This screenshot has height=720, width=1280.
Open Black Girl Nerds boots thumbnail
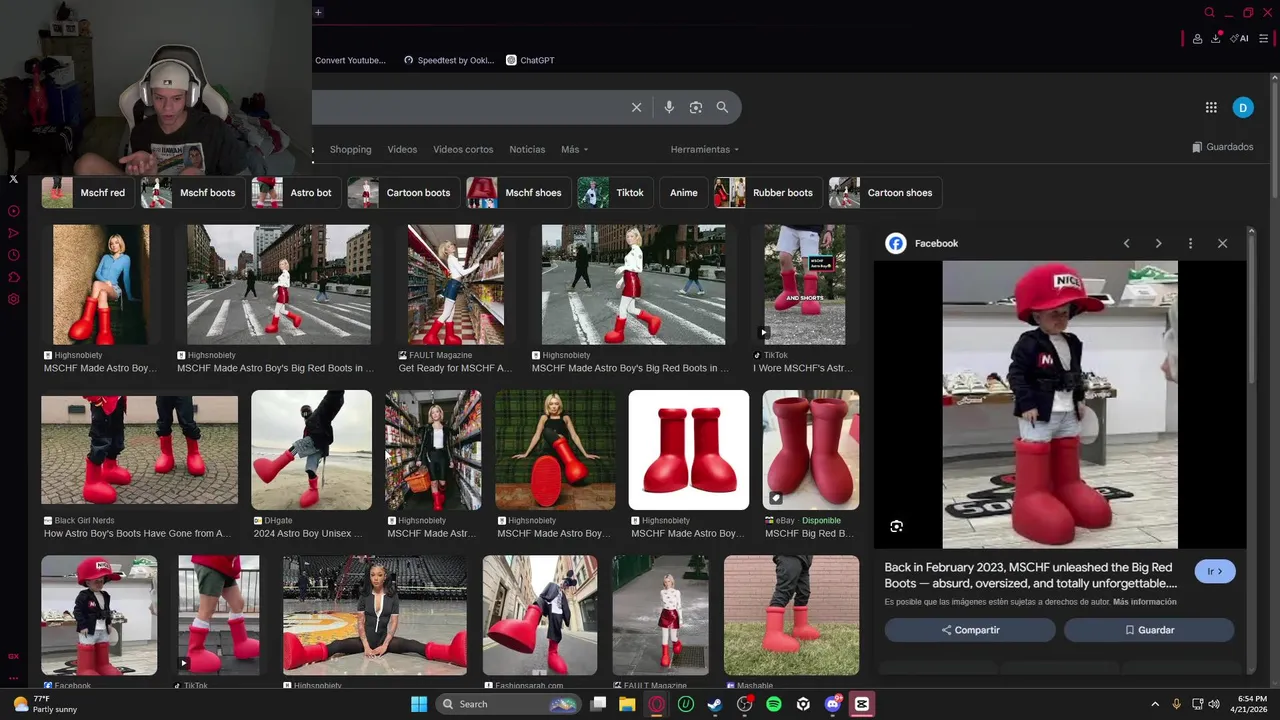coord(139,450)
